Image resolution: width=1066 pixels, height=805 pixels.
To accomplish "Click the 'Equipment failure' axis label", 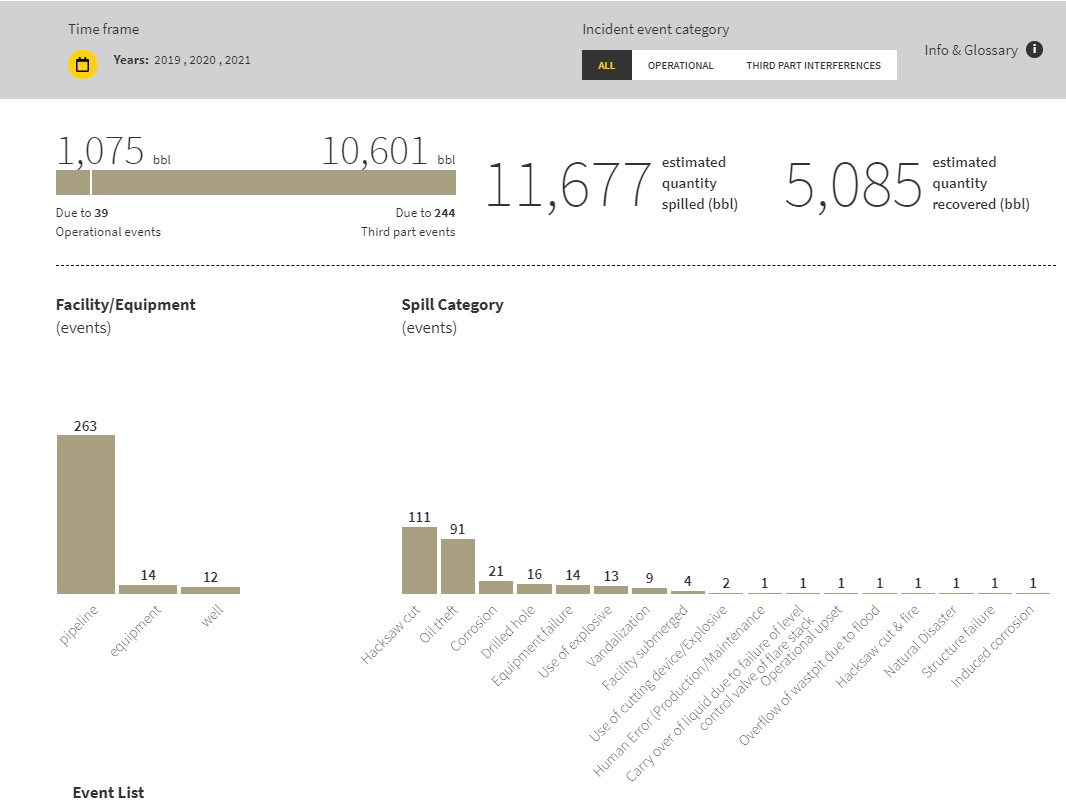I will pyautogui.click(x=532, y=645).
